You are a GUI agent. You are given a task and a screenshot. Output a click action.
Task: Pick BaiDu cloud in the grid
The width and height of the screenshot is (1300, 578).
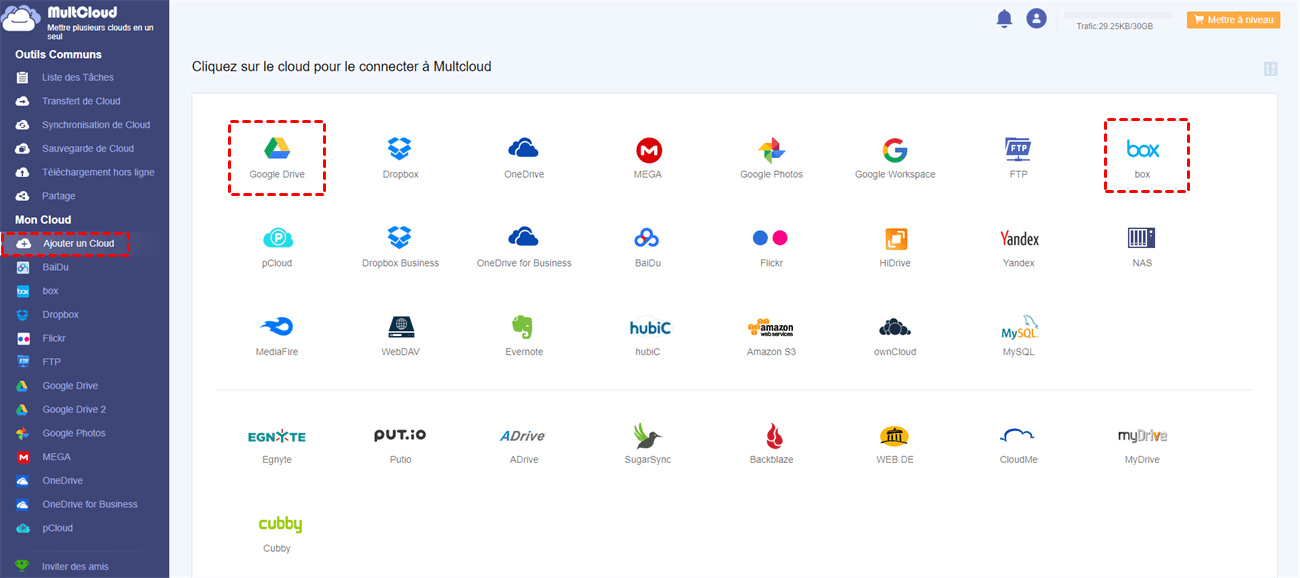[x=648, y=246]
